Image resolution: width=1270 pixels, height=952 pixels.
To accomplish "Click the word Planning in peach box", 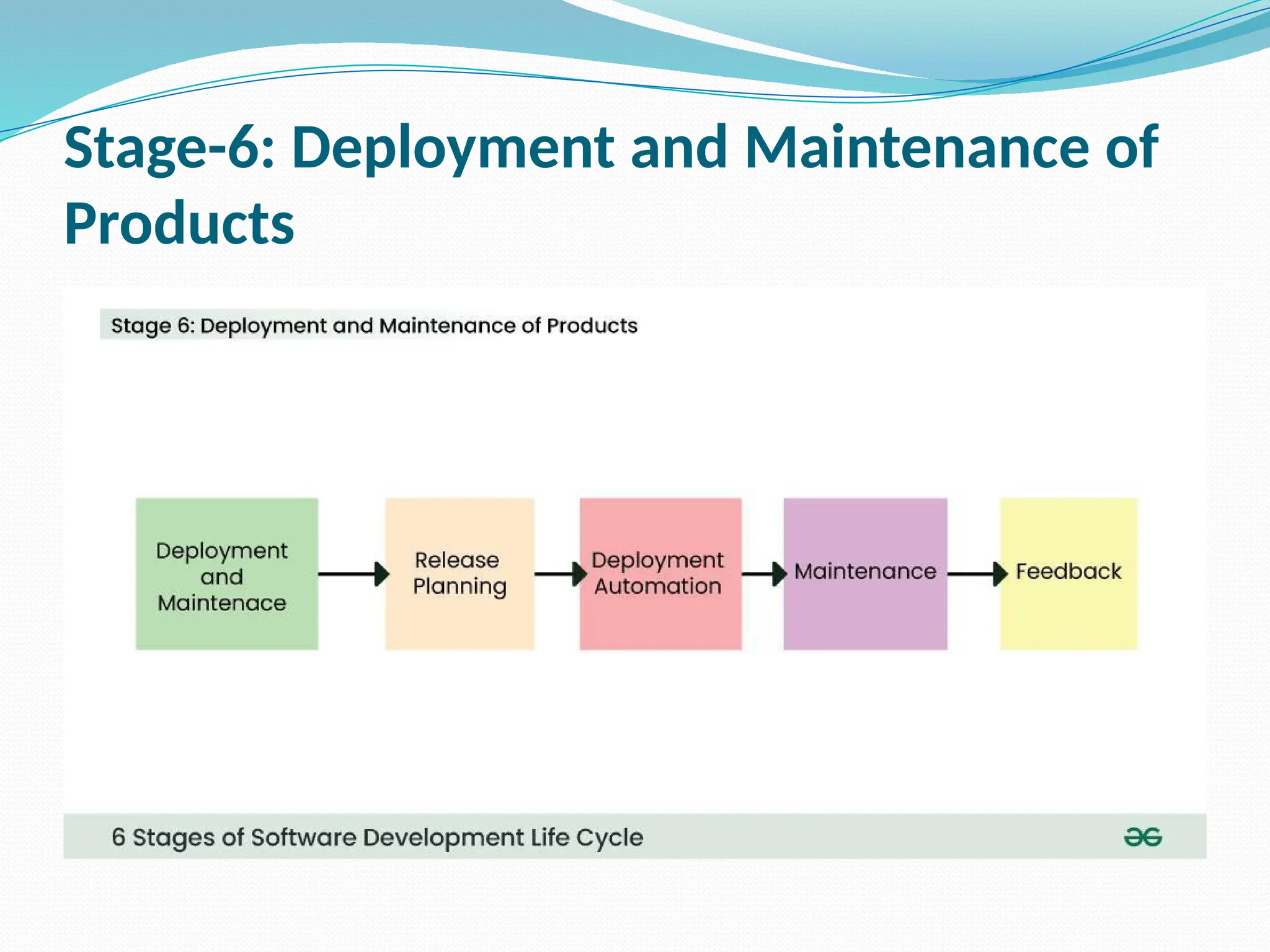I will click(460, 586).
